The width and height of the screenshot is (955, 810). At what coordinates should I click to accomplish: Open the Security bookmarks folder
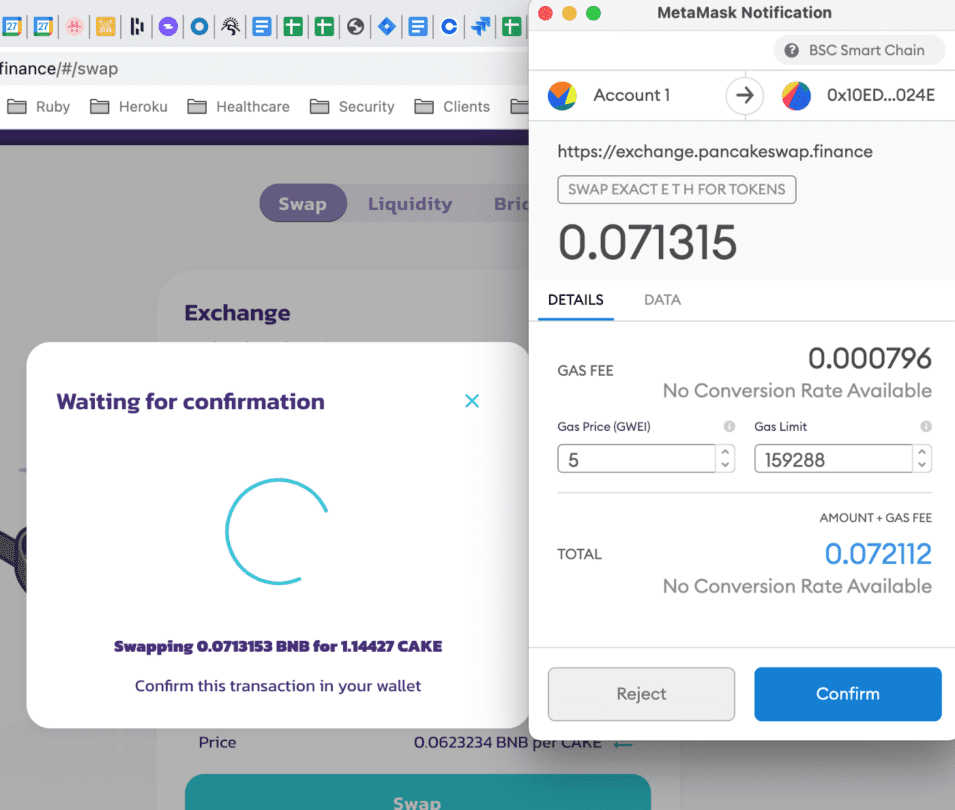point(352,107)
